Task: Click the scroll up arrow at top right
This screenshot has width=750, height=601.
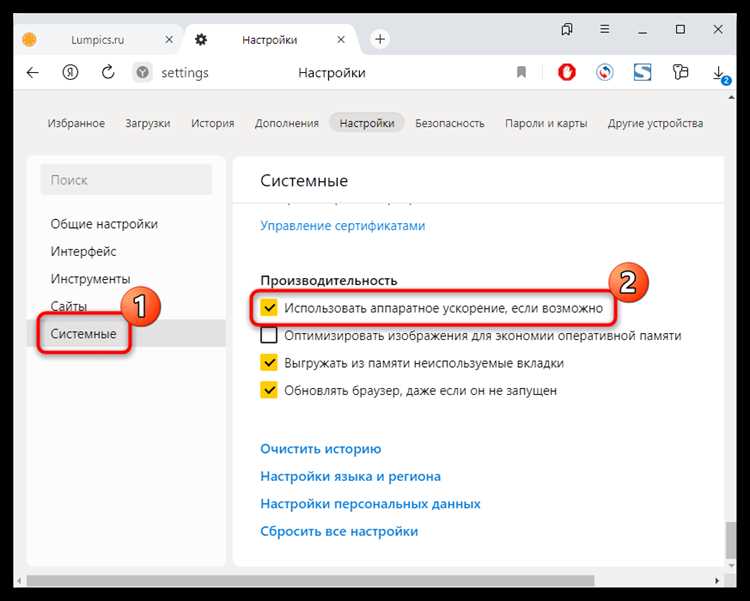Action: 731,98
